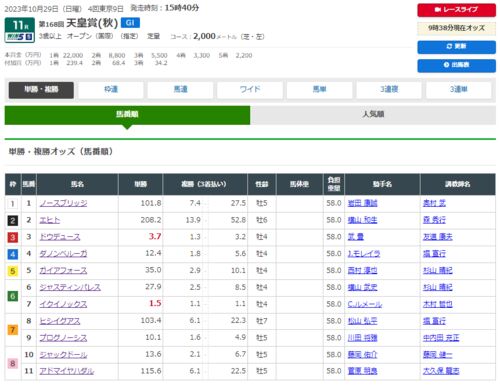Viewport: 500px width, 385px height.
Task: Open horse link プログノーシス
Action: (x=63, y=338)
